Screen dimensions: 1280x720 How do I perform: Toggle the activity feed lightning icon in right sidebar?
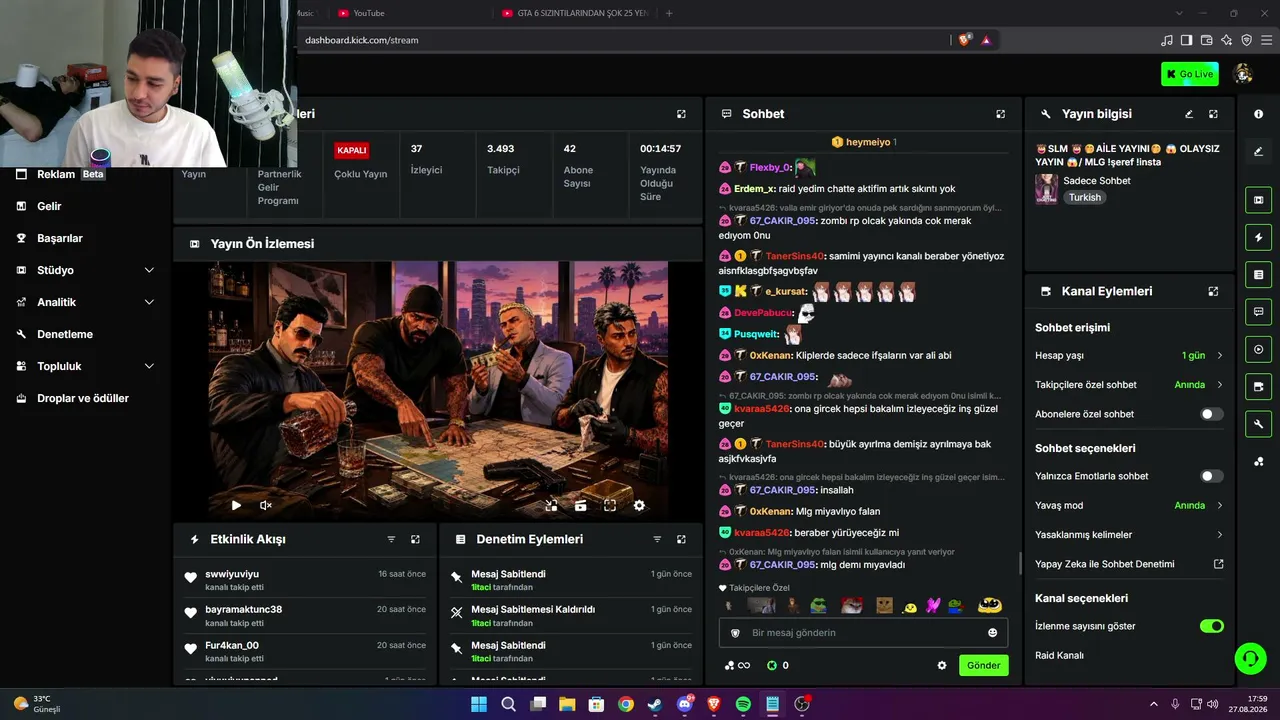click(x=1258, y=237)
